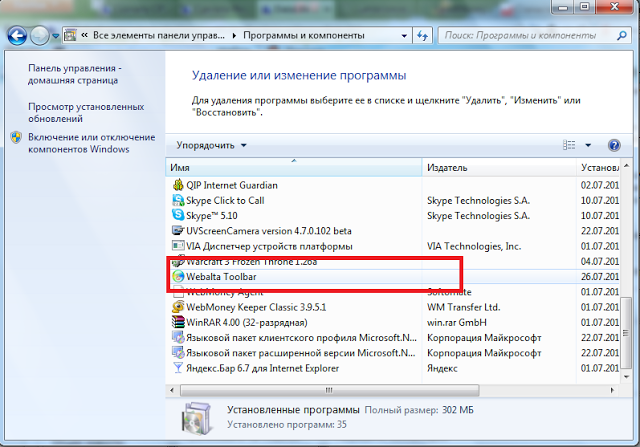The image size is (640, 447).
Task: Select the Webalta Toolbar entry
Action: [221, 277]
